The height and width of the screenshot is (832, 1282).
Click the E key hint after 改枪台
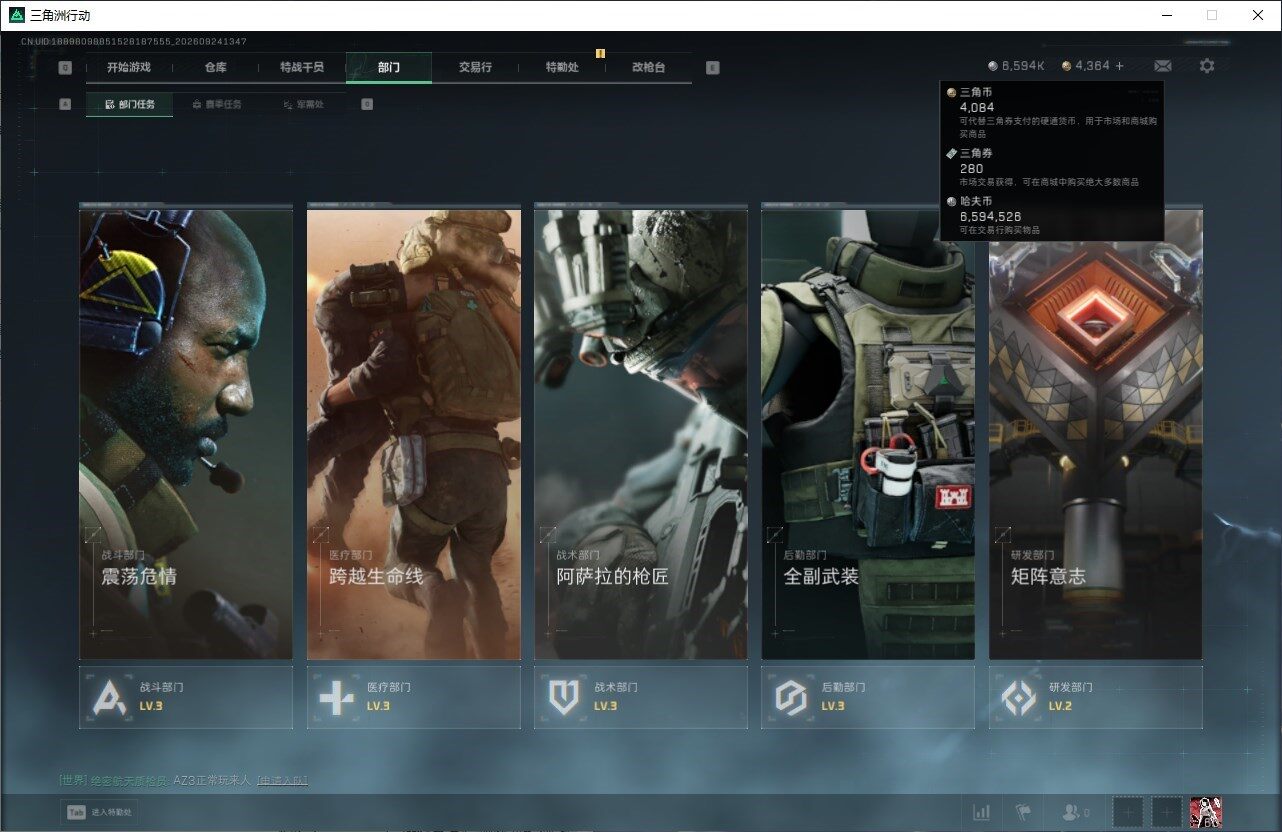712,68
